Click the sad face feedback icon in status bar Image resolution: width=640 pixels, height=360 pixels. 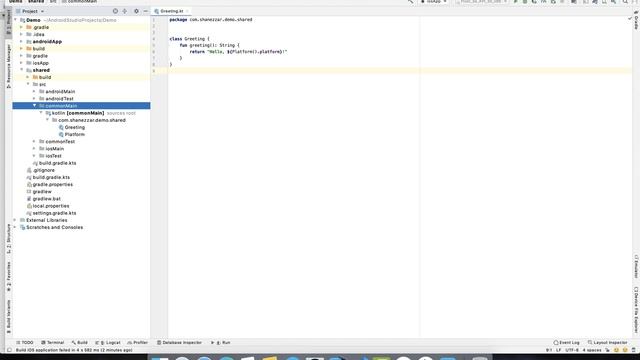click(x=625, y=350)
